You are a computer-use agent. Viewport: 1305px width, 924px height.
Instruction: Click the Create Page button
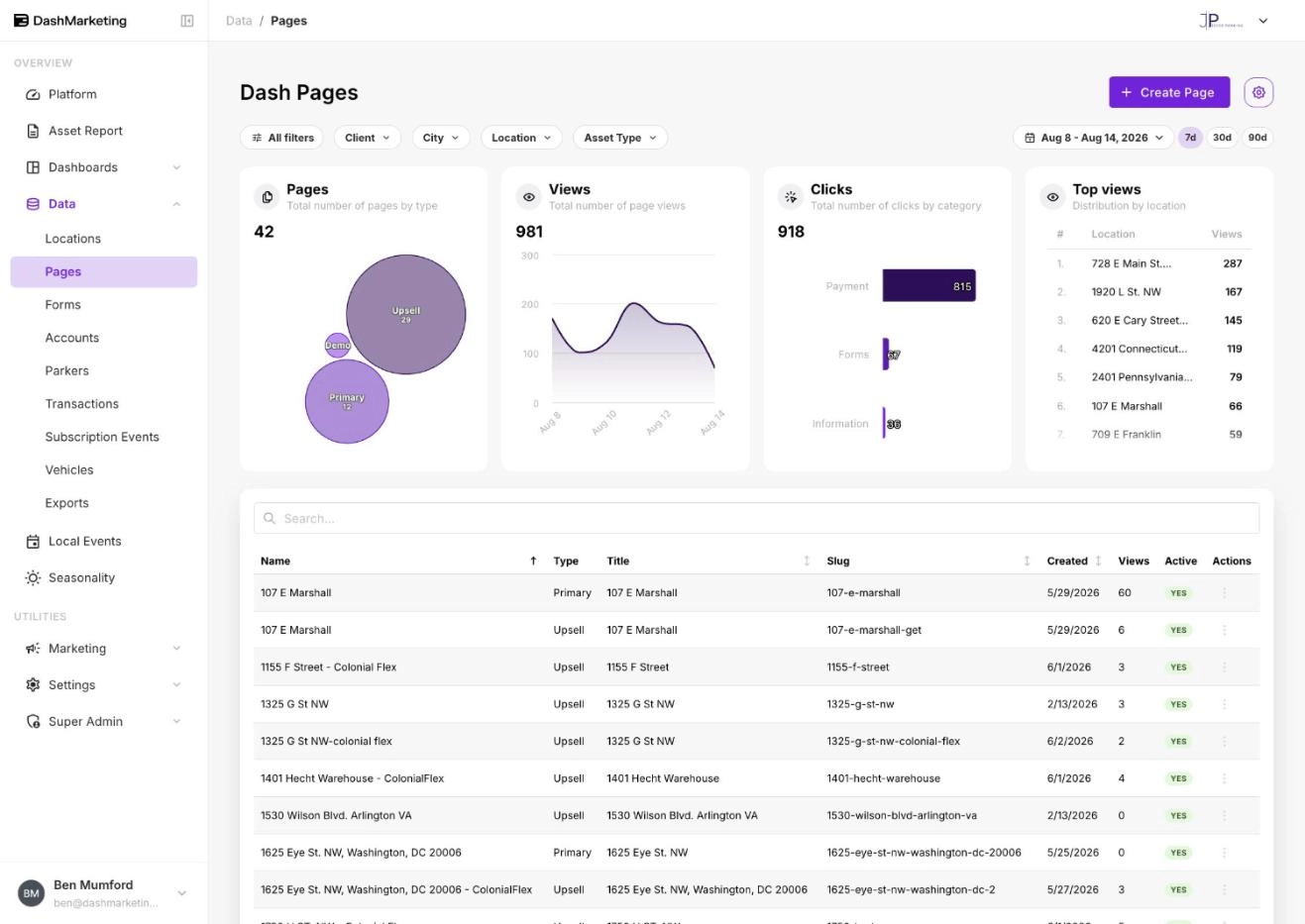click(1169, 92)
